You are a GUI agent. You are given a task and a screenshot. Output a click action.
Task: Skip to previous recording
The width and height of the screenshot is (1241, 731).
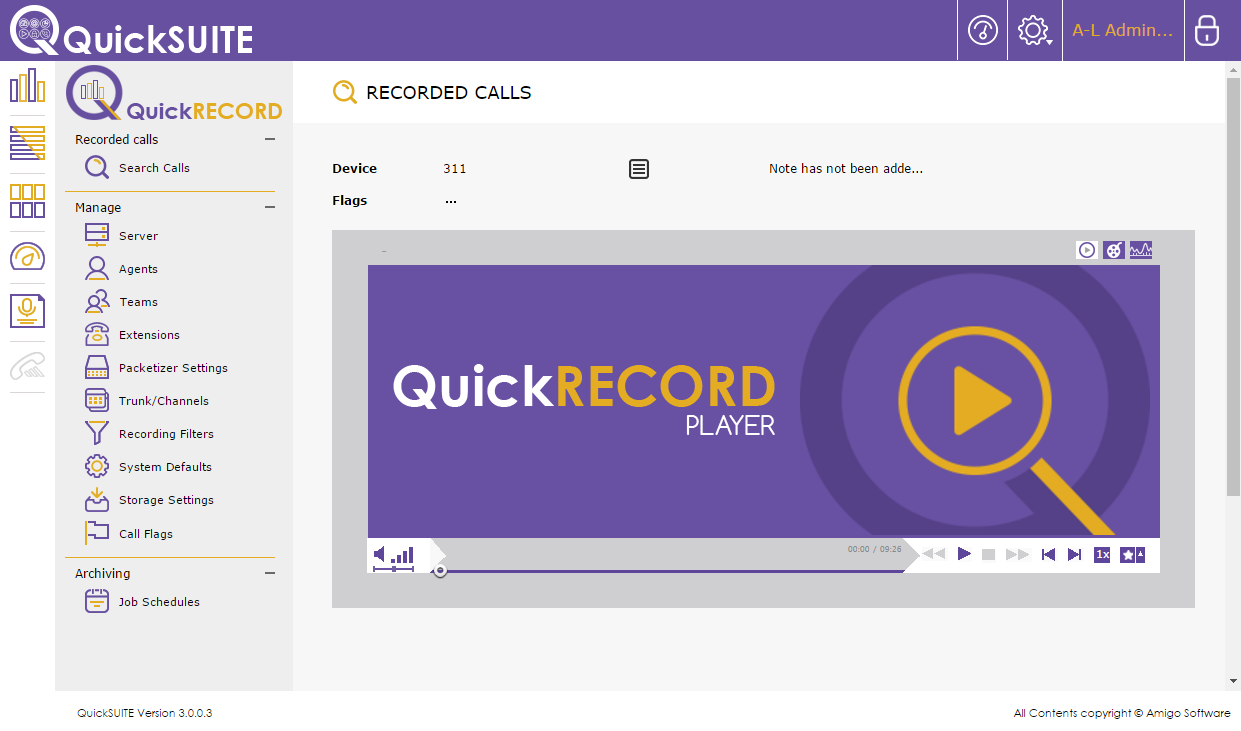pyautogui.click(x=1048, y=554)
